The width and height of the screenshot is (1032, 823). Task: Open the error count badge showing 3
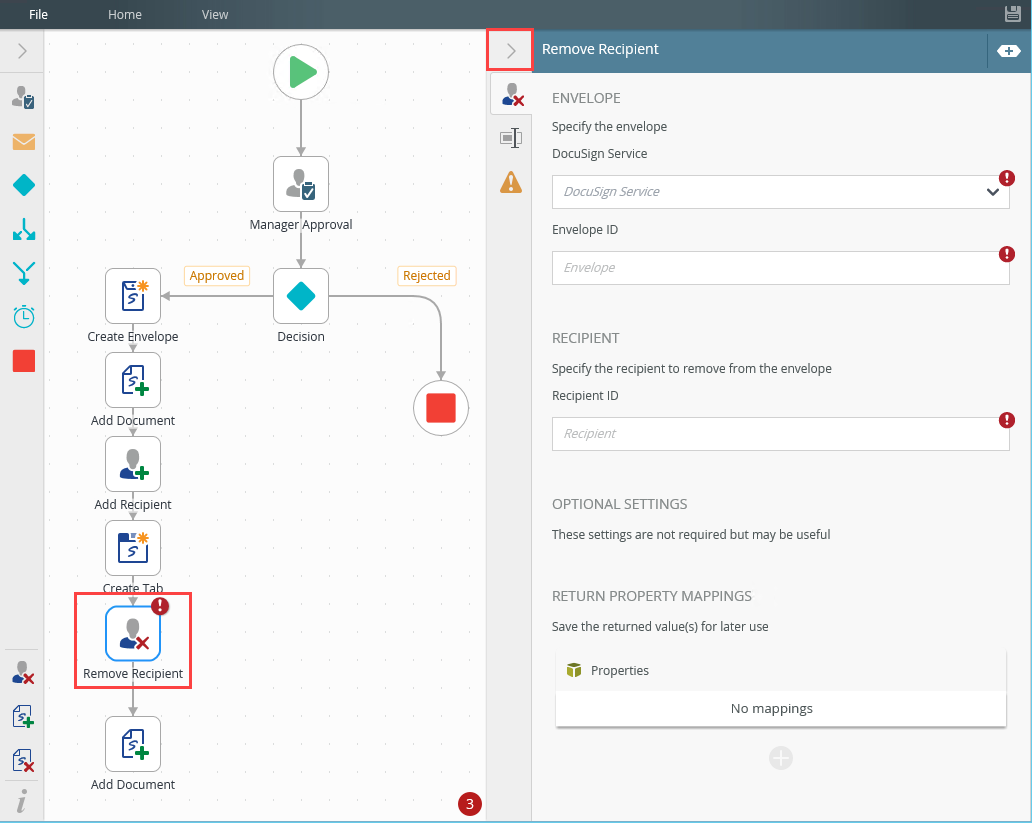[x=470, y=803]
